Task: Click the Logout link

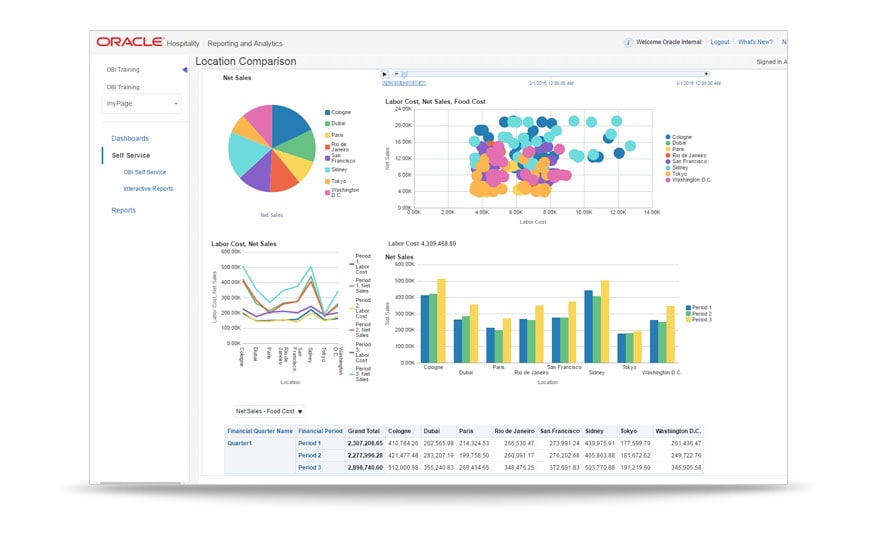Action: [719, 42]
